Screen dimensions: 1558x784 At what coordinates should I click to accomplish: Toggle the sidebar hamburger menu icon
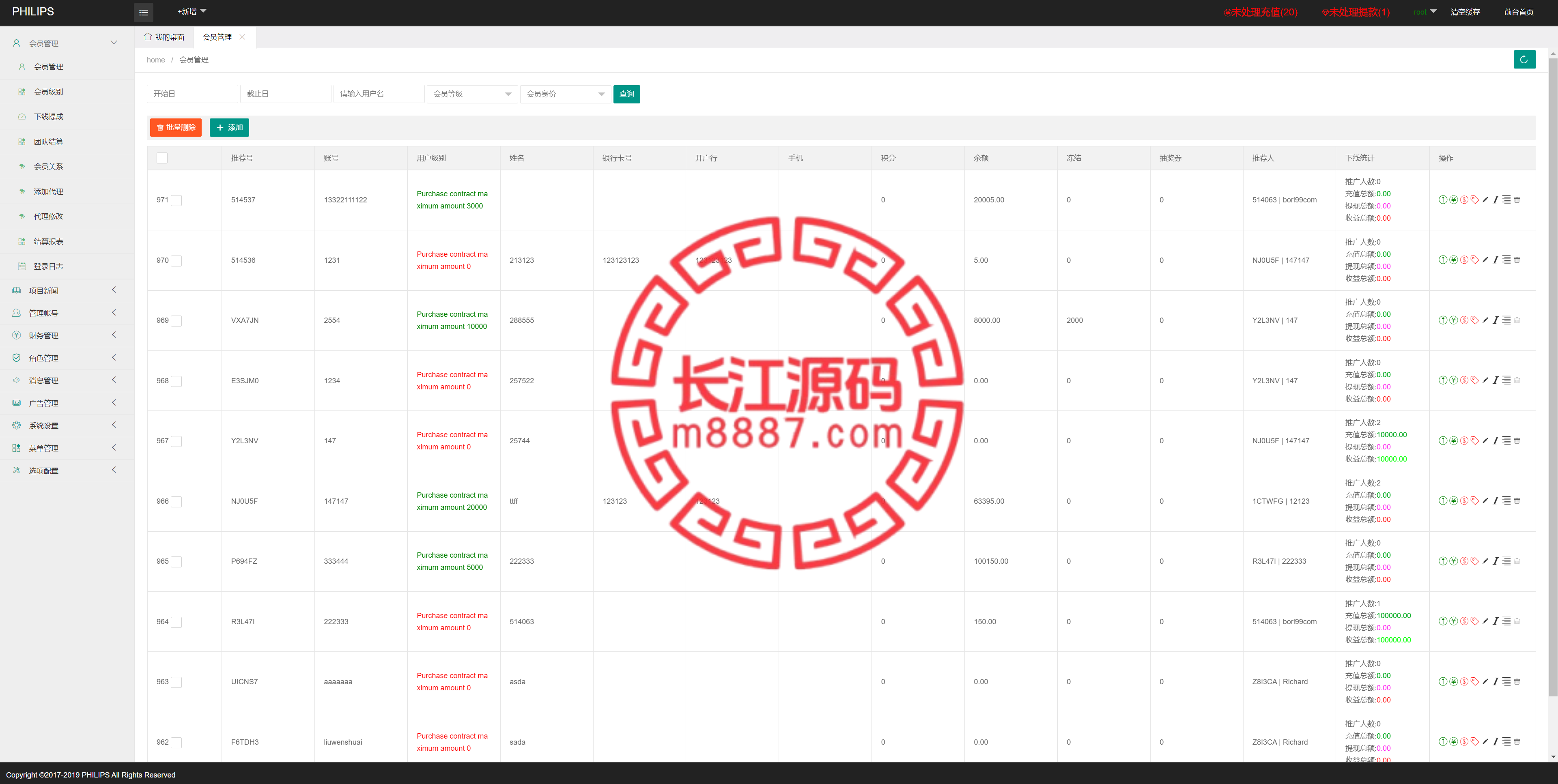coord(143,12)
